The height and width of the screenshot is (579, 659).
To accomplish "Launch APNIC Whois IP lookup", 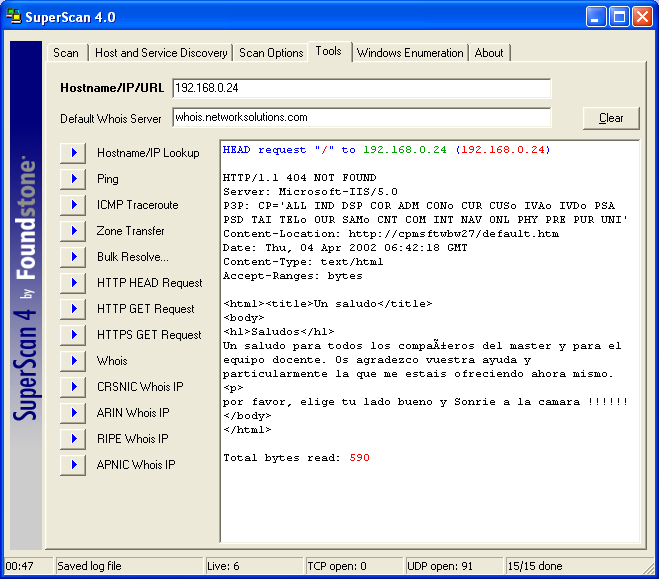I will pos(73,465).
